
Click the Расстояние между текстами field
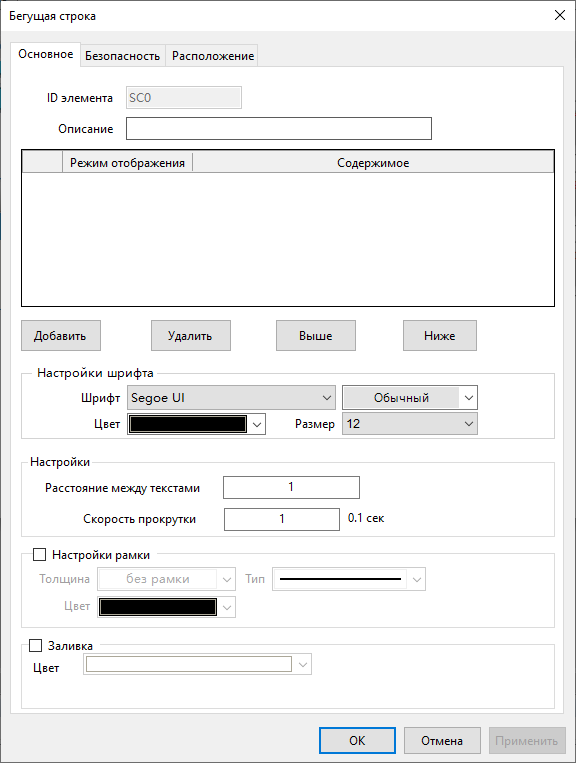pyautogui.click(x=291, y=487)
